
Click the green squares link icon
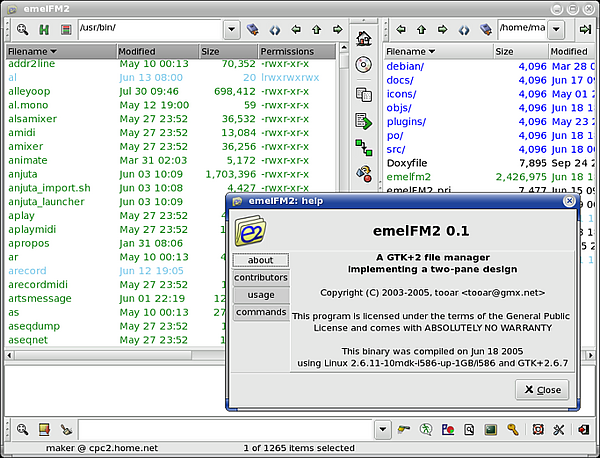coord(364,148)
